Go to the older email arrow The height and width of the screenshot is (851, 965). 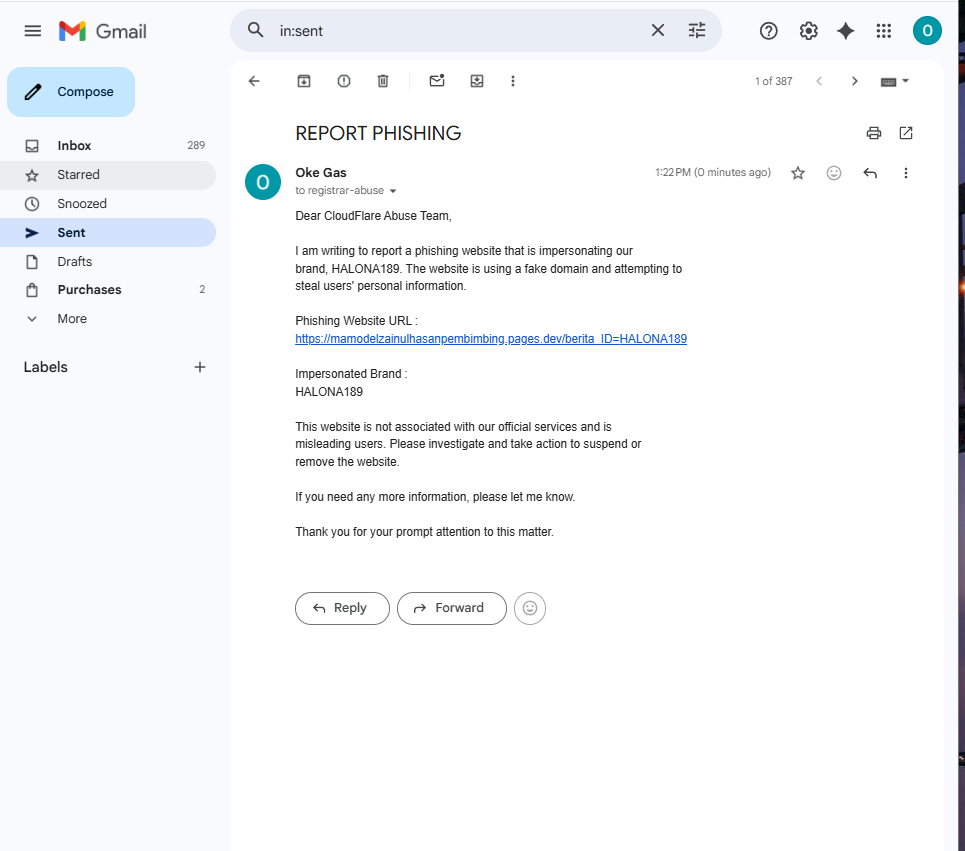pos(854,81)
